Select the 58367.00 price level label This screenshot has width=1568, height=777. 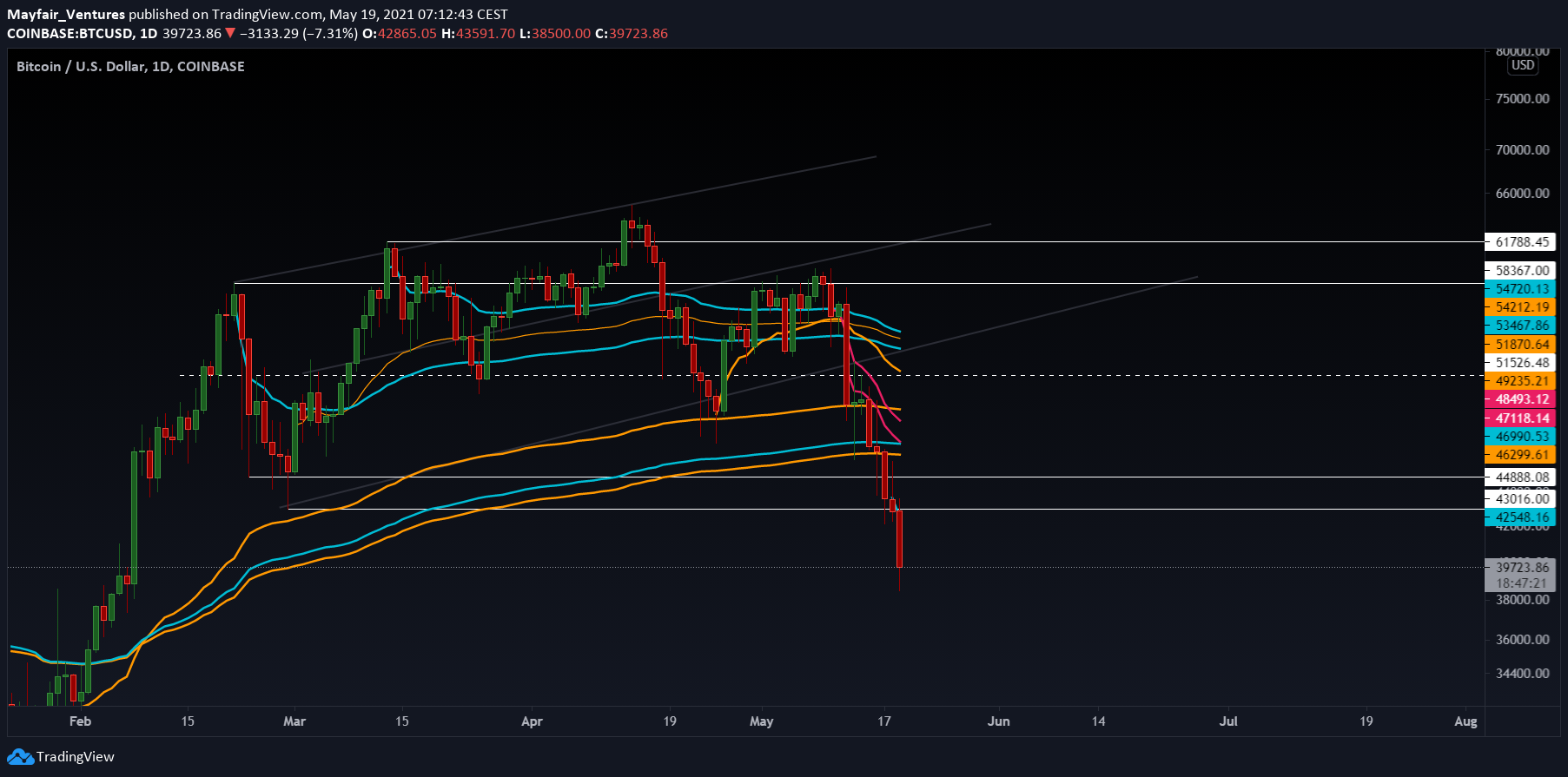(x=1520, y=271)
